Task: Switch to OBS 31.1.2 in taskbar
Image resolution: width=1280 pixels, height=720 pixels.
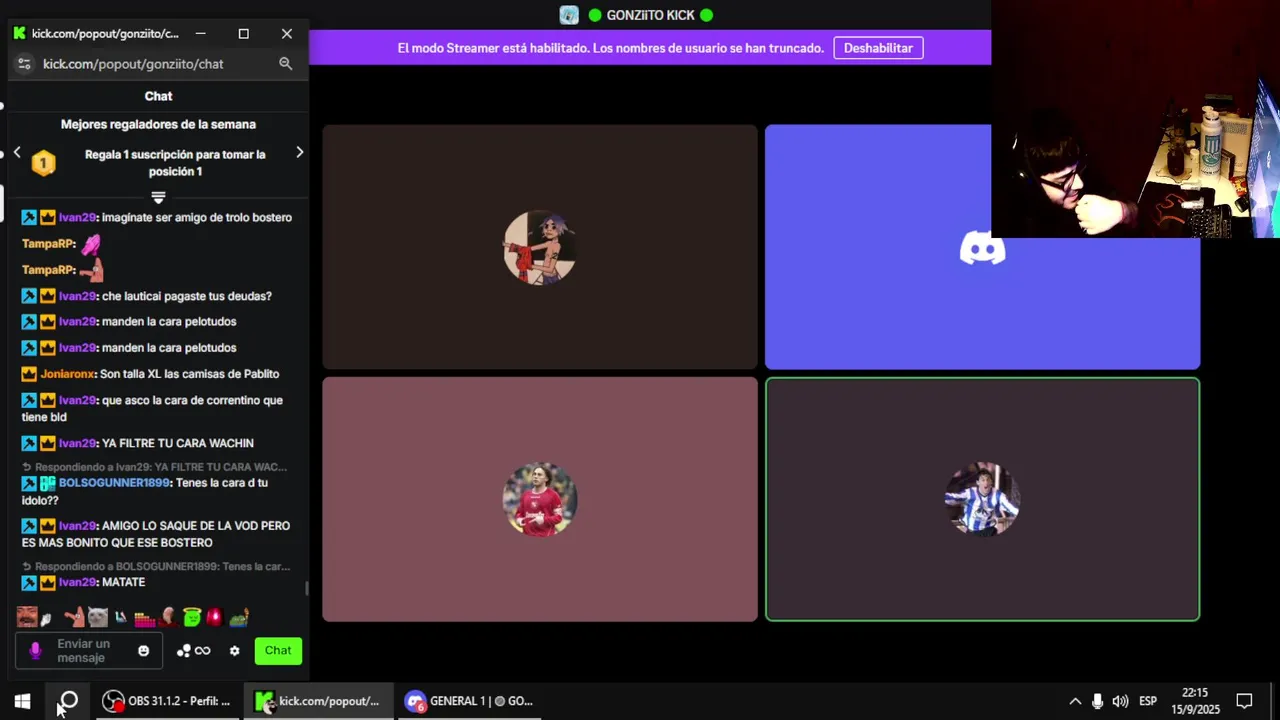Action: coord(168,701)
